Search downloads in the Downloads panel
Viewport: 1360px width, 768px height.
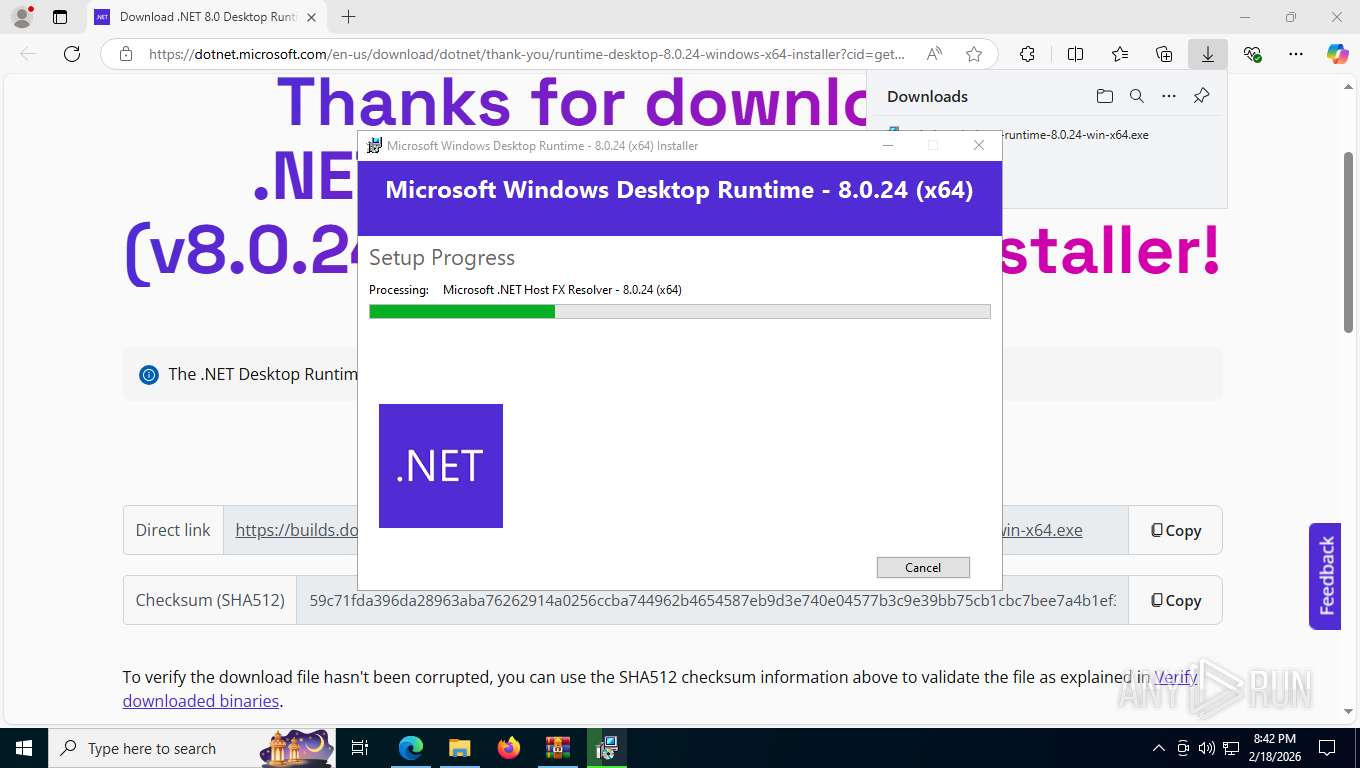point(1136,96)
